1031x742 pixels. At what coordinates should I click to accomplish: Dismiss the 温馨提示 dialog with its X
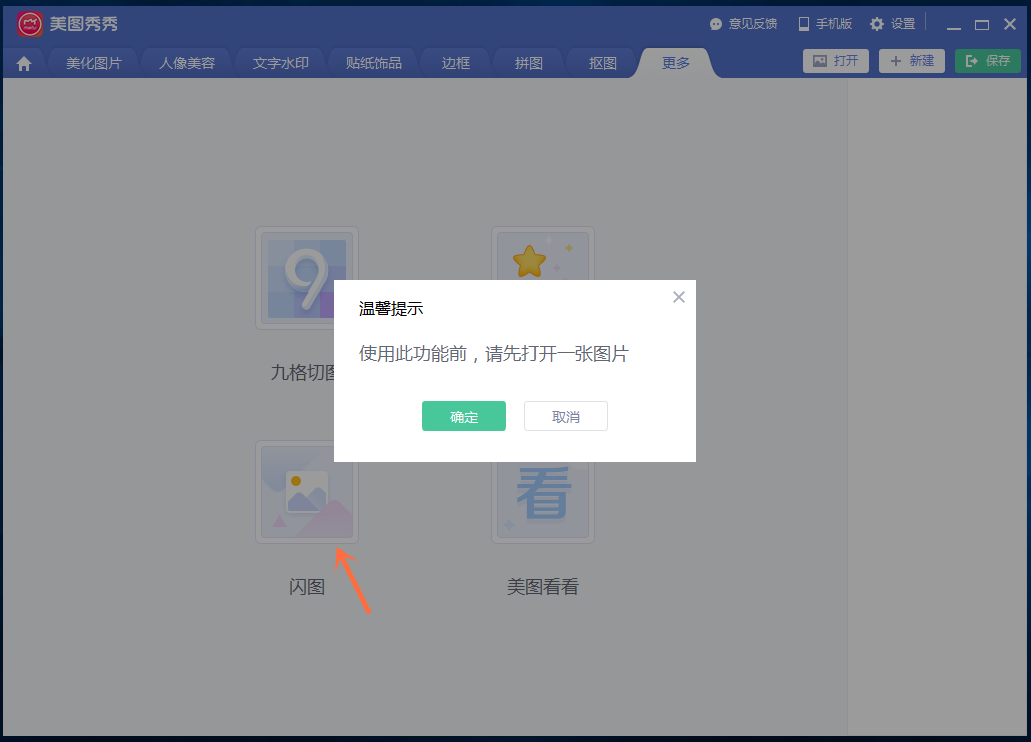[678, 297]
